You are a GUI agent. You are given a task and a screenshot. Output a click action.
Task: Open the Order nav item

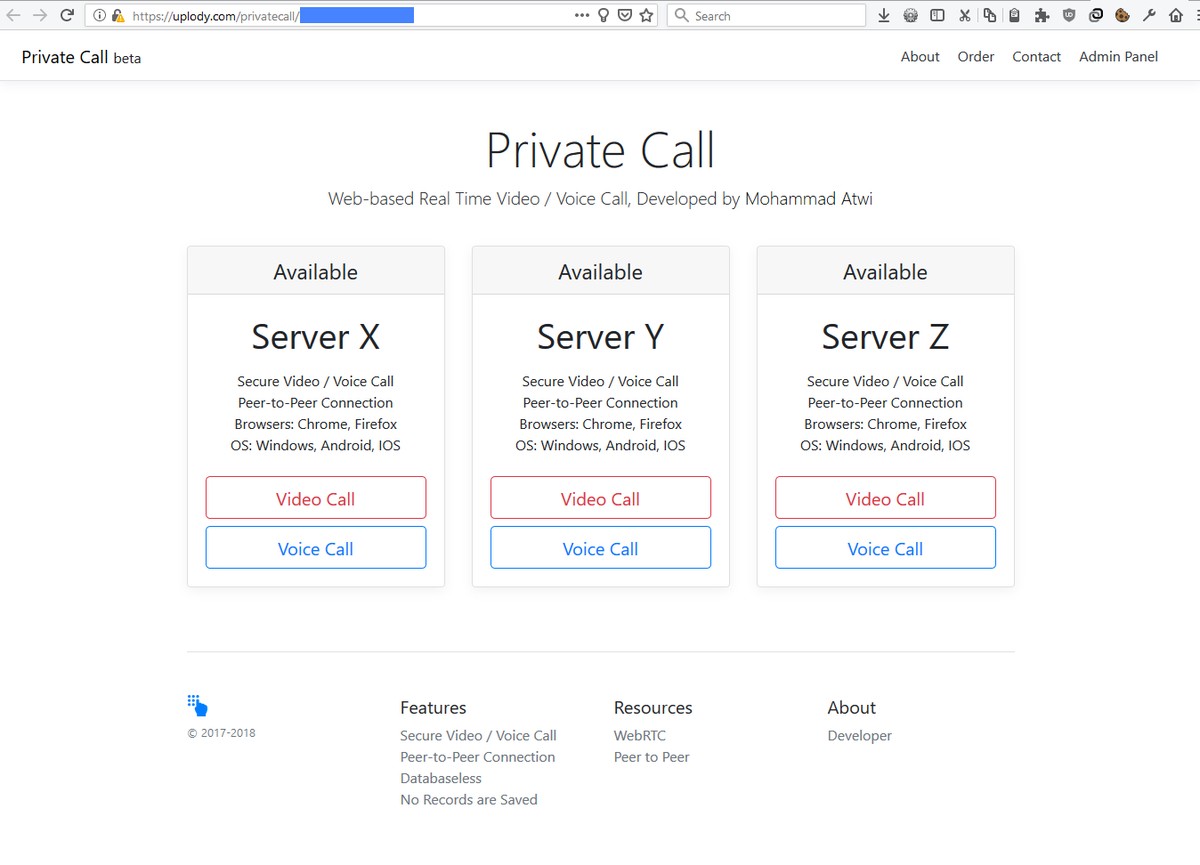976,57
